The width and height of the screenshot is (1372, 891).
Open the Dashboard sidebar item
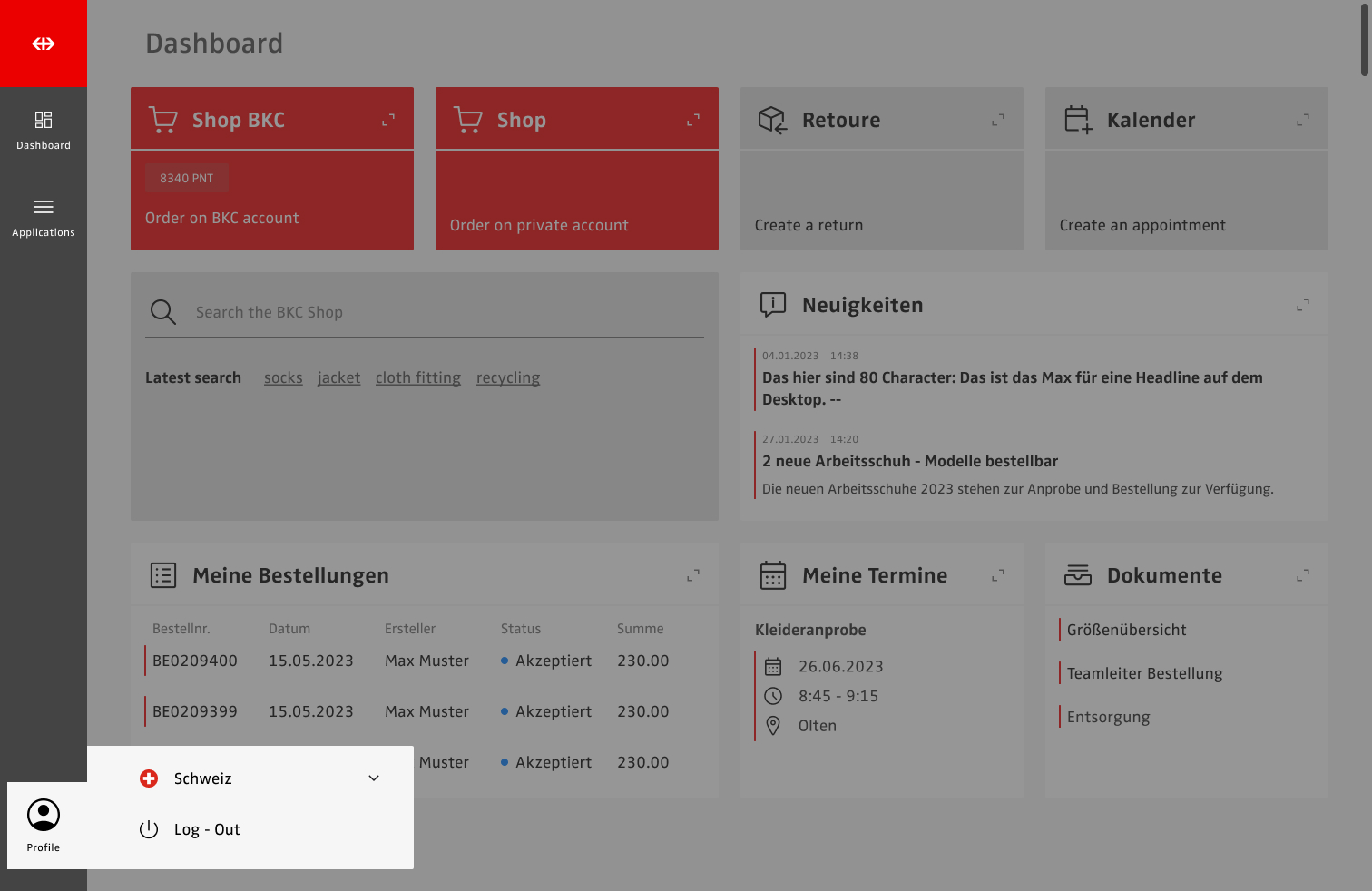(44, 130)
